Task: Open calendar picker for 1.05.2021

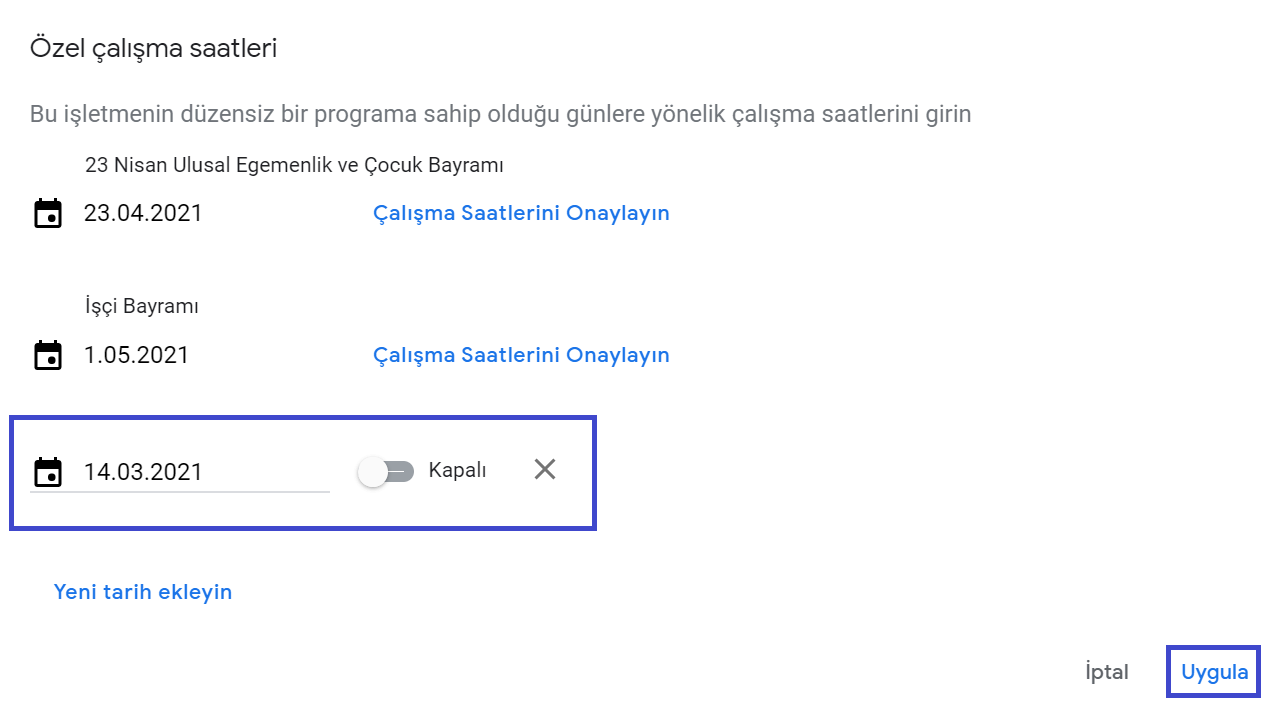Action: (48, 356)
